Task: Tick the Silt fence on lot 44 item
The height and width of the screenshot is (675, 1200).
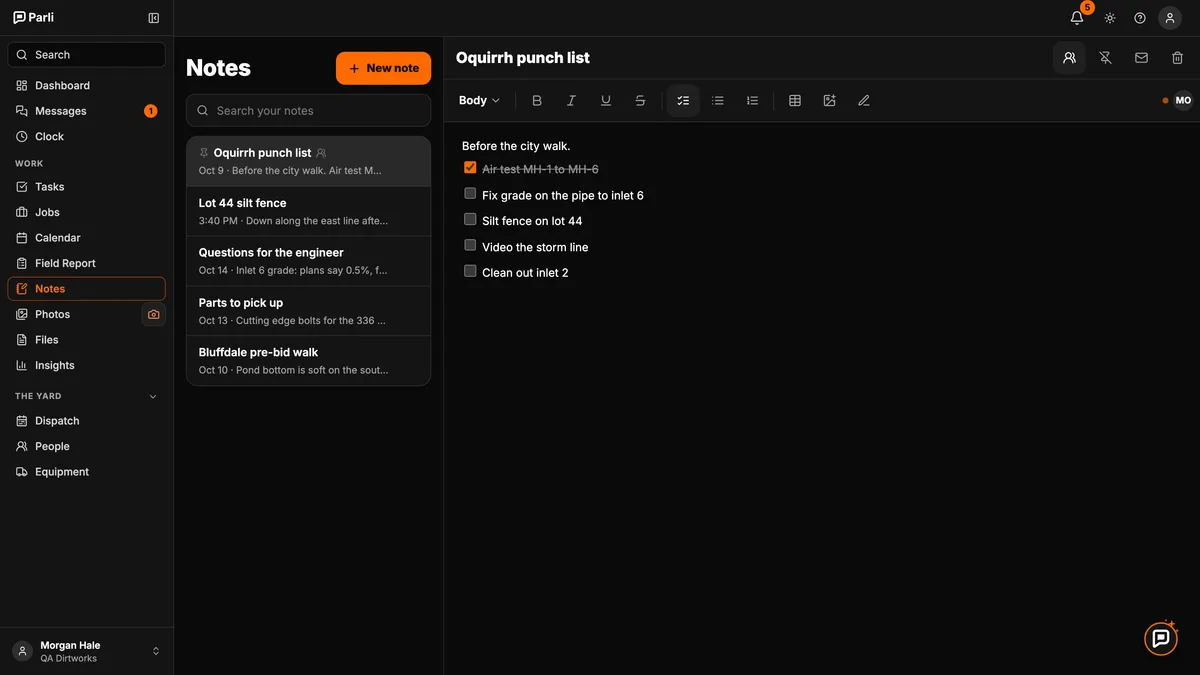Action: [x=470, y=219]
